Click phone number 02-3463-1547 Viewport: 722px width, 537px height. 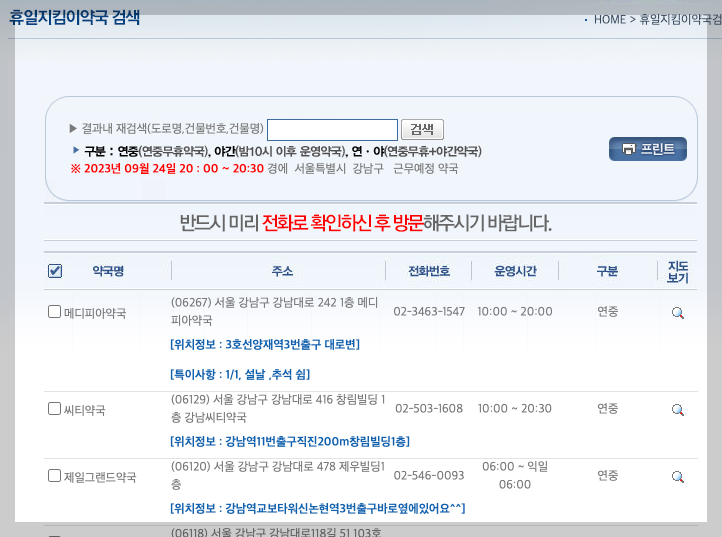pos(429,311)
